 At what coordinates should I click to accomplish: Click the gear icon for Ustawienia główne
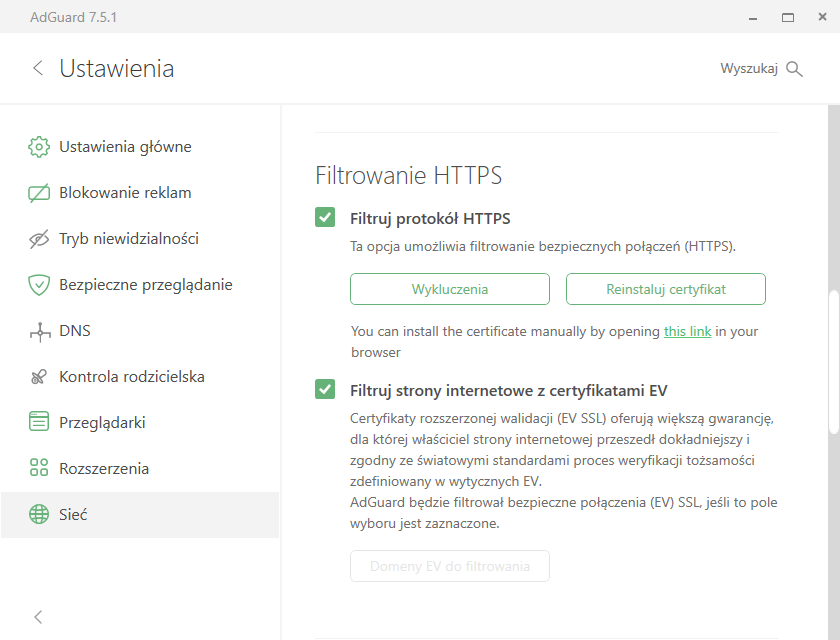click(39, 147)
